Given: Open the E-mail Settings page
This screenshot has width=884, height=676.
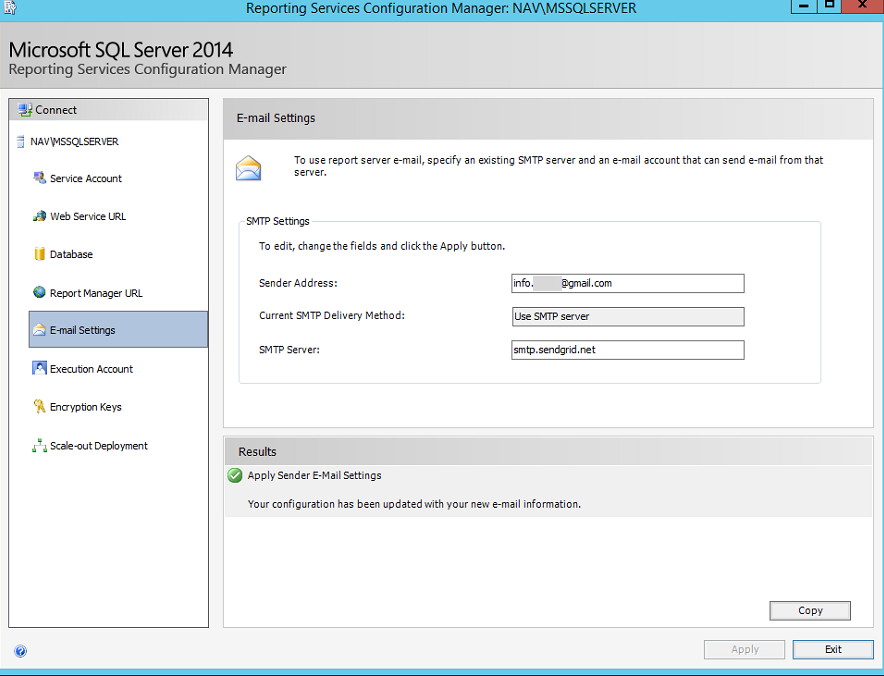Looking at the screenshot, I should pyautogui.click(x=82, y=330).
